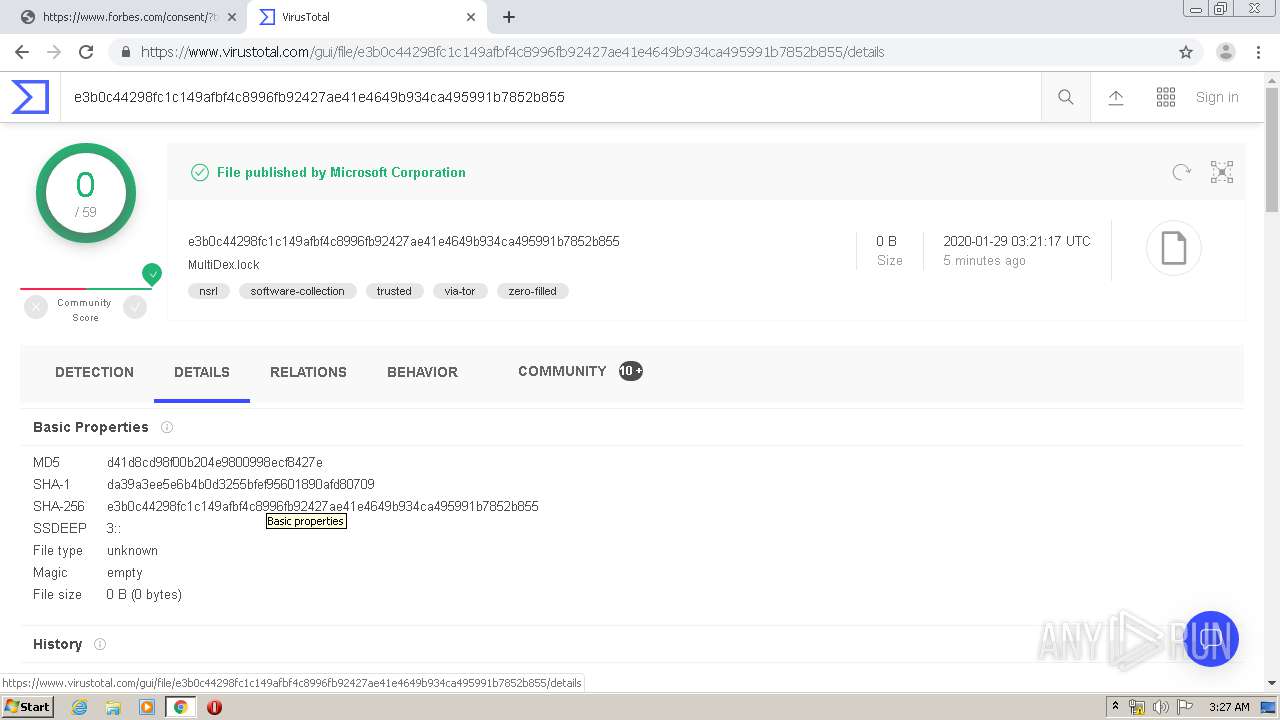This screenshot has width=1280, height=720.
Task: Click the hash search input field
Action: pyautogui.click(x=550, y=97)
